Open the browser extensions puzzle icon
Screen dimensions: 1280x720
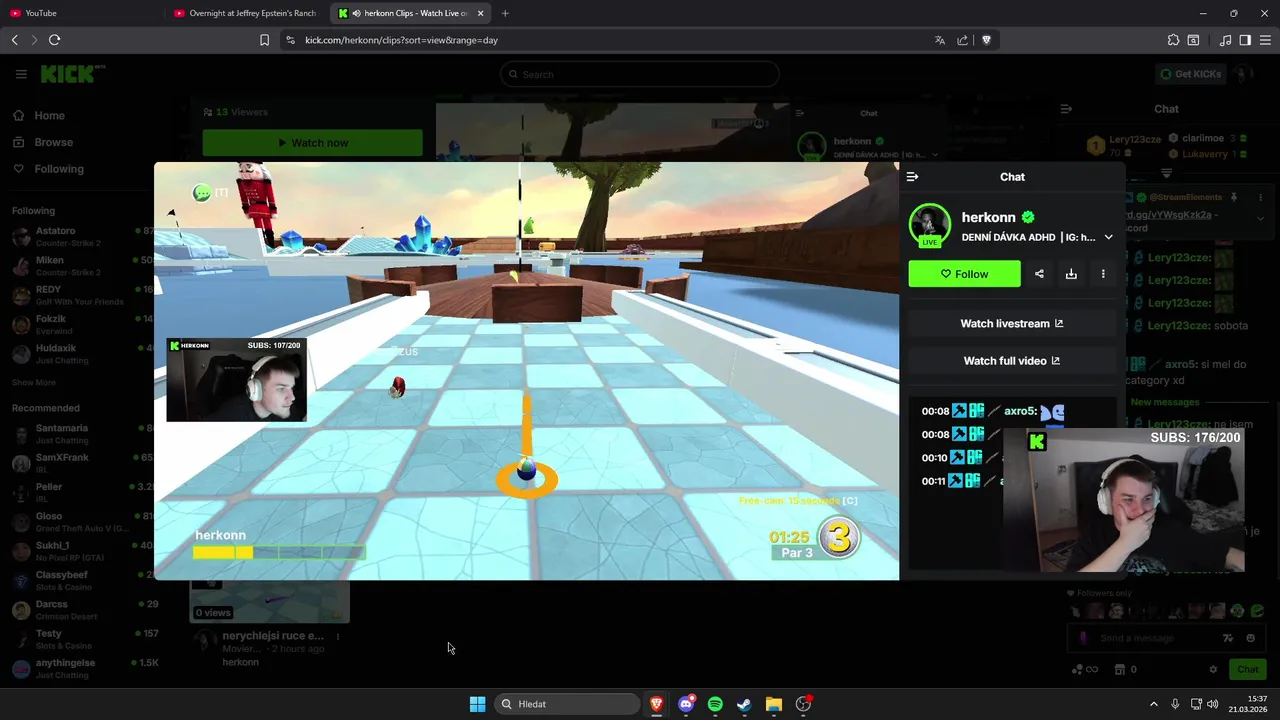[1173, 40]
